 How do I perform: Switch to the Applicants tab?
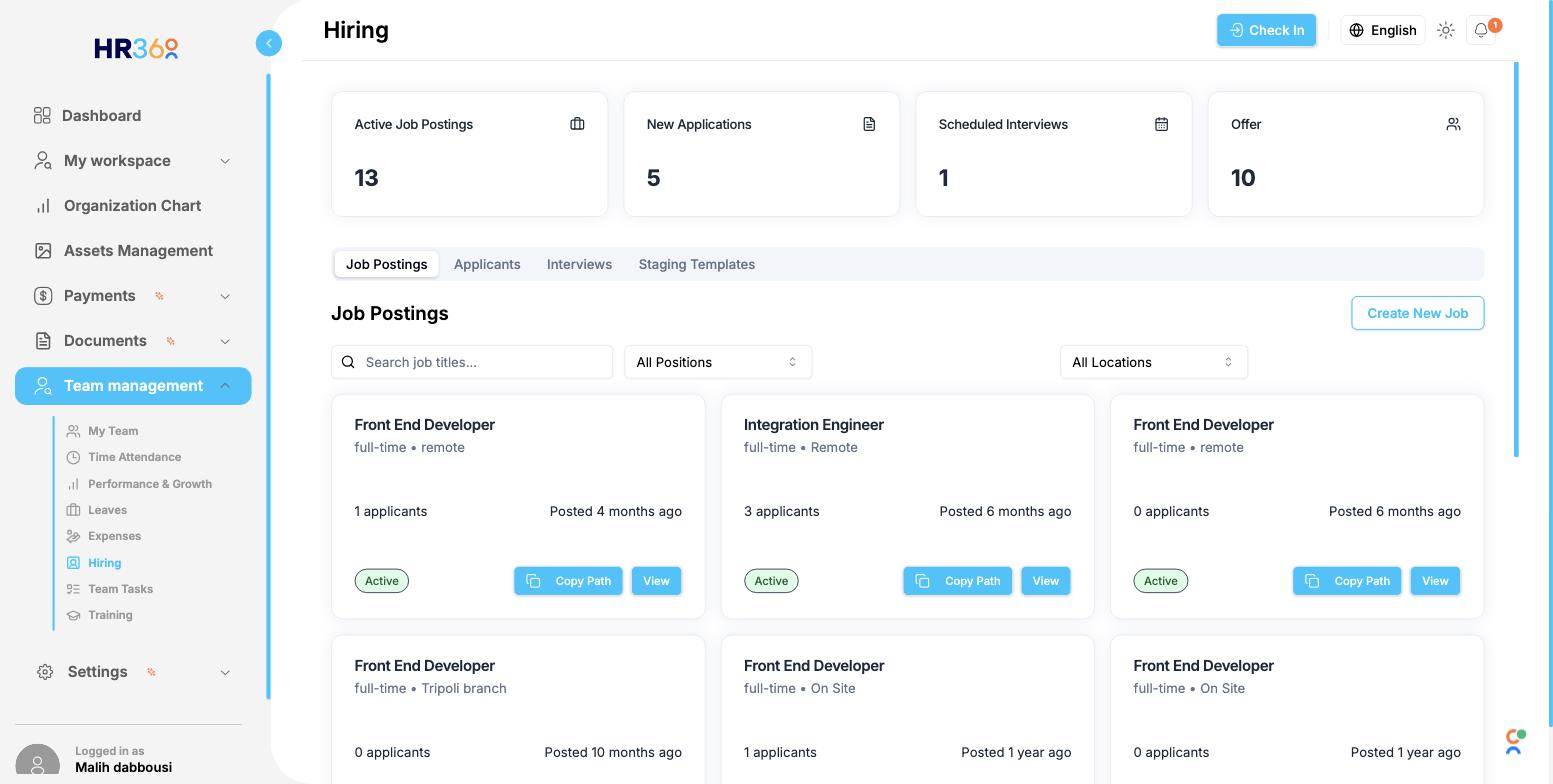487,264
